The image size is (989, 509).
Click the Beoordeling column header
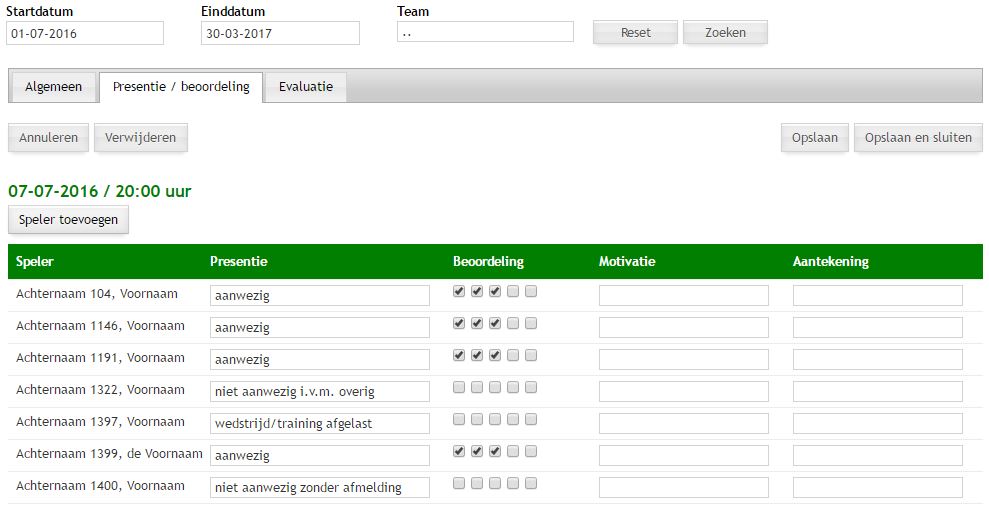[488, 262]
